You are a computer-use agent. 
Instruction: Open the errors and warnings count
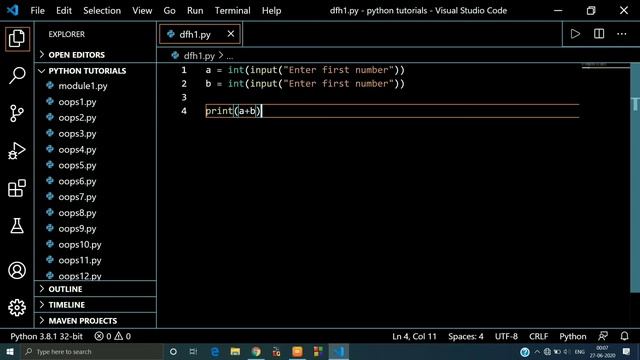click(x=113, y=336)
